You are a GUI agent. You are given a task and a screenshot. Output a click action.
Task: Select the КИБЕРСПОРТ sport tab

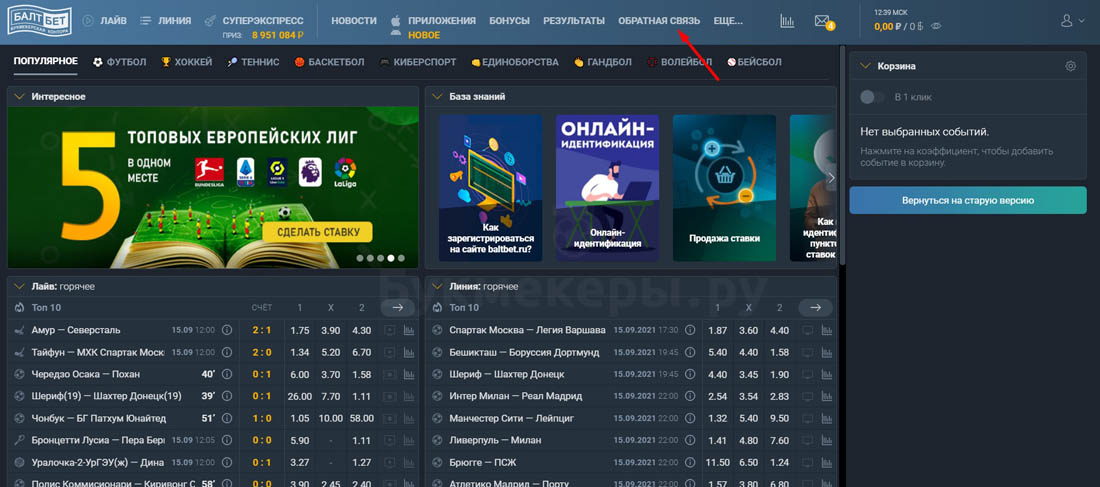coord(417,62)
